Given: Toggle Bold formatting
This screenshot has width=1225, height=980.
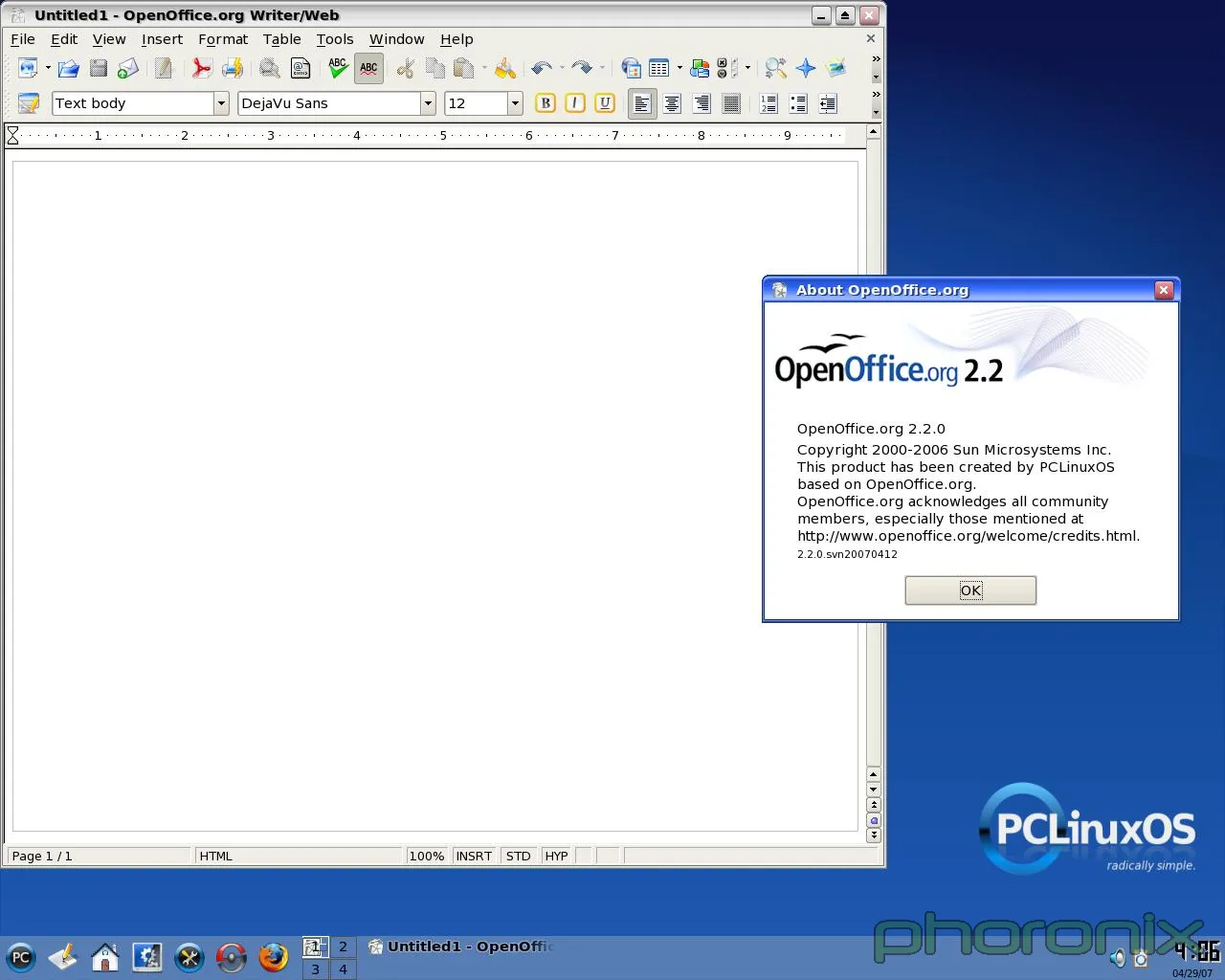Looking at the screenshot, I should pos(546,103).
